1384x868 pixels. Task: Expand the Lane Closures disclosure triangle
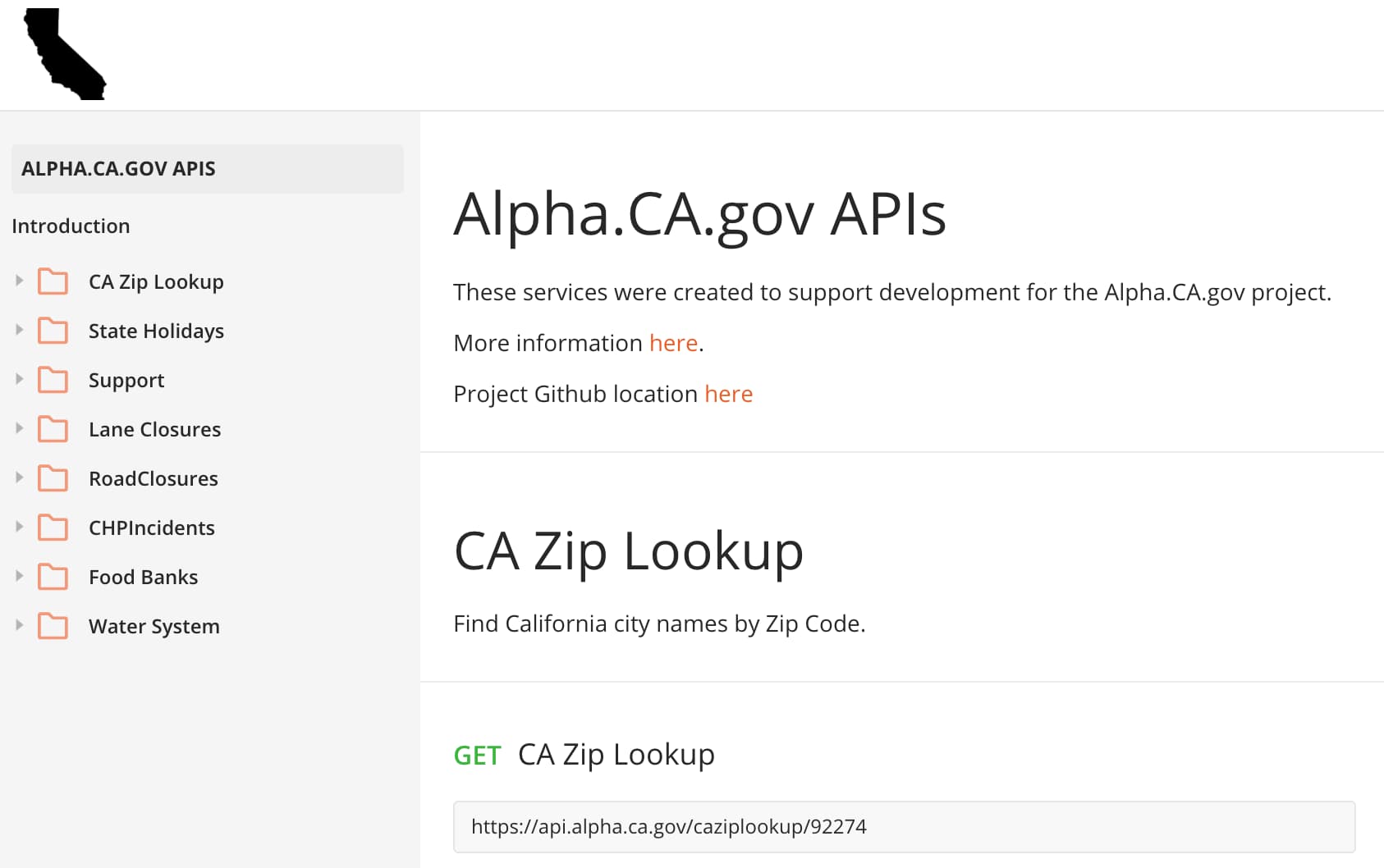tap(20, 428)
